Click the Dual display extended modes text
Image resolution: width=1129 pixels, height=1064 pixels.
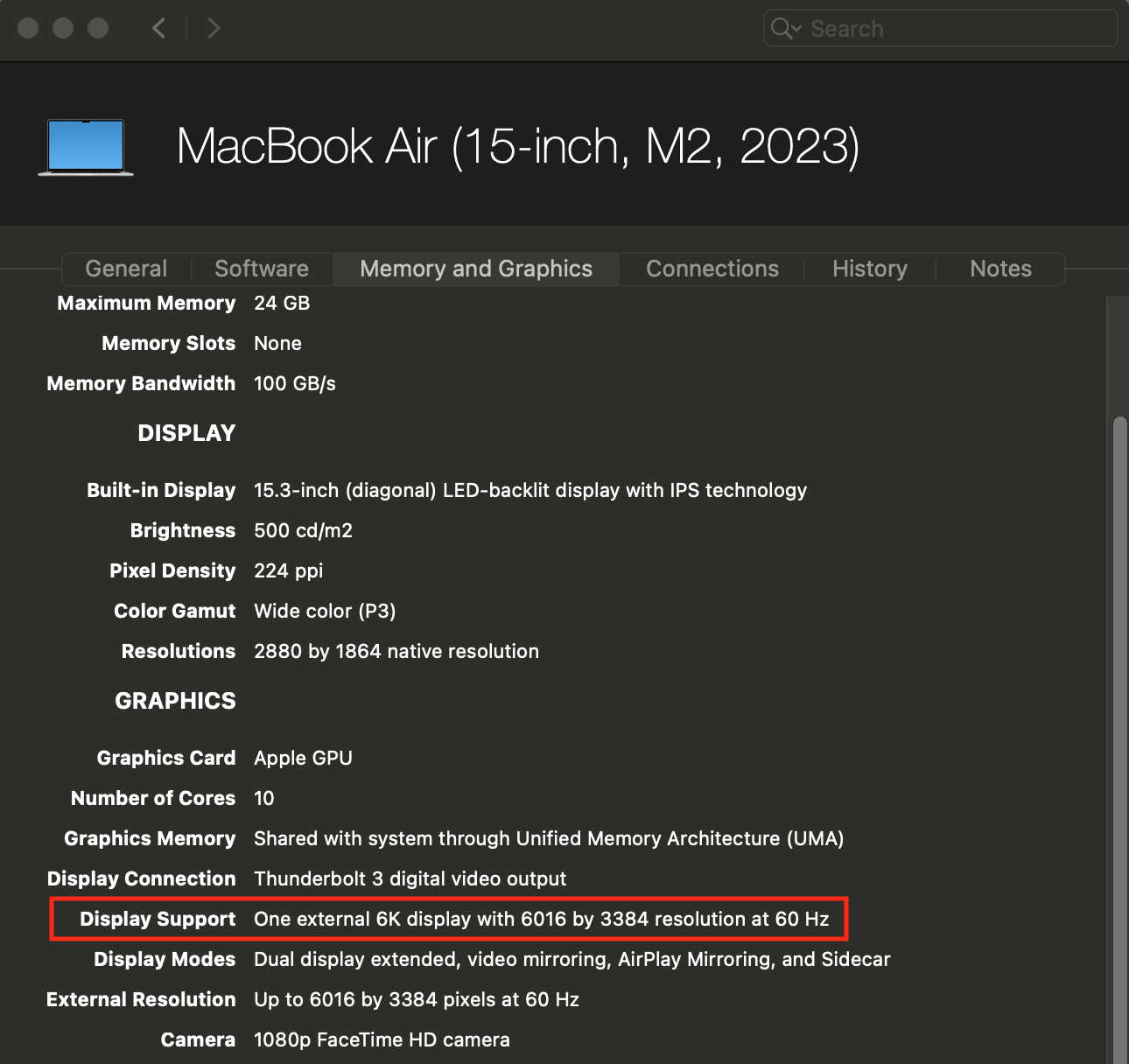coord(572,959)
